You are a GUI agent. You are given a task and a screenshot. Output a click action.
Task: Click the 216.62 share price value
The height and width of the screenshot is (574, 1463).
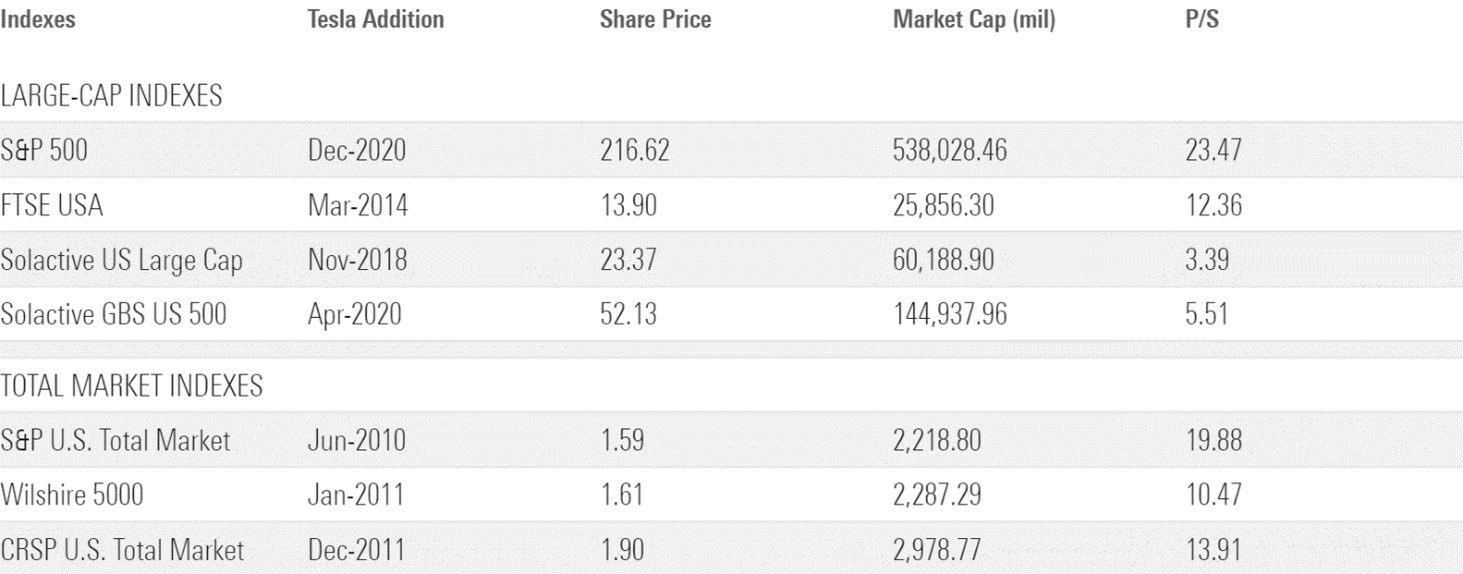coord(634,151)
